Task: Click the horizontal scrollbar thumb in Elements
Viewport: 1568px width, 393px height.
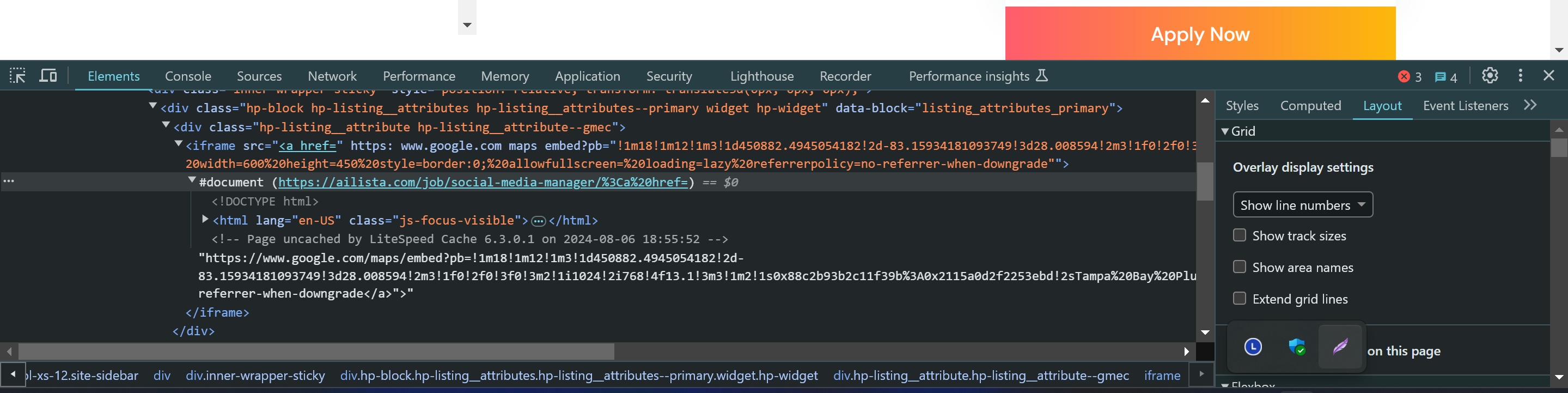Action: pos(316,352)
